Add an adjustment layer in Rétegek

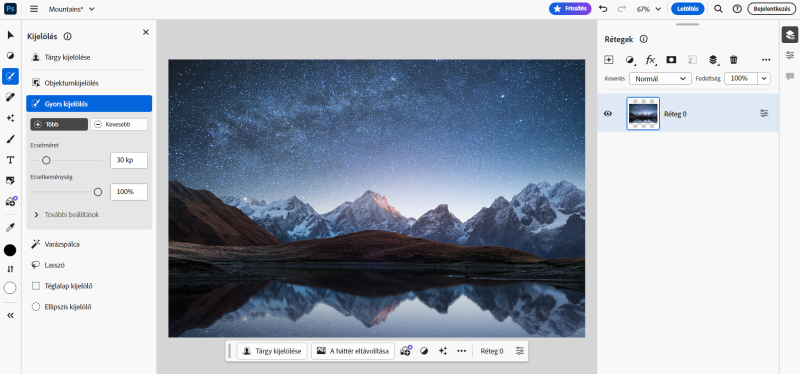630,60
